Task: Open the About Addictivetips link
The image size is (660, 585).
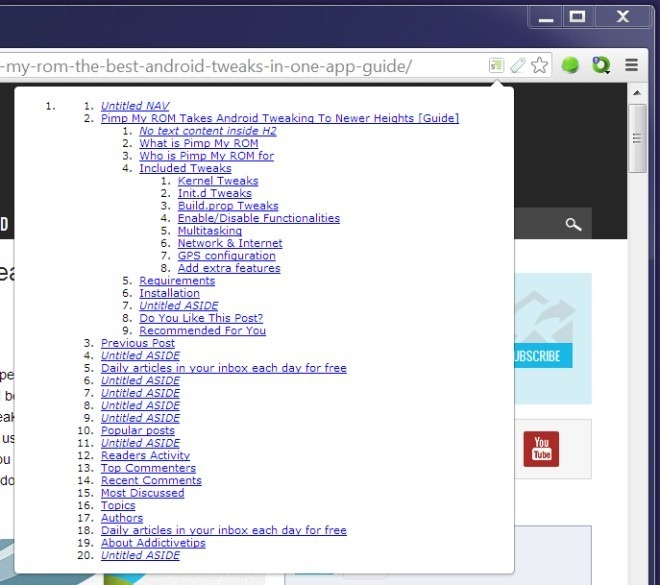Action: point(153,543)
